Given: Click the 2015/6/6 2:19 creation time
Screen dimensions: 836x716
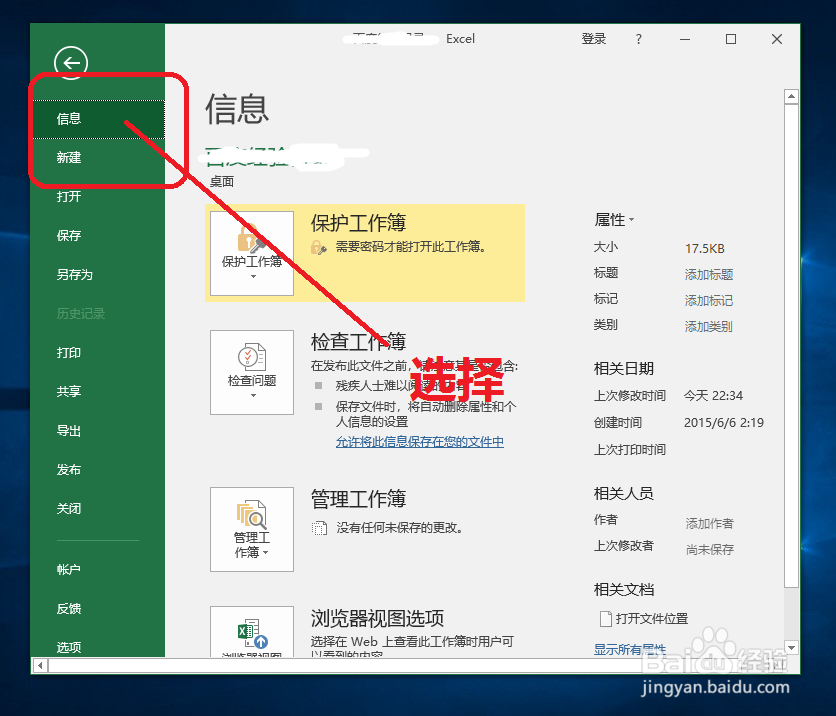Looking at the screenshot, I should point(724,423).
